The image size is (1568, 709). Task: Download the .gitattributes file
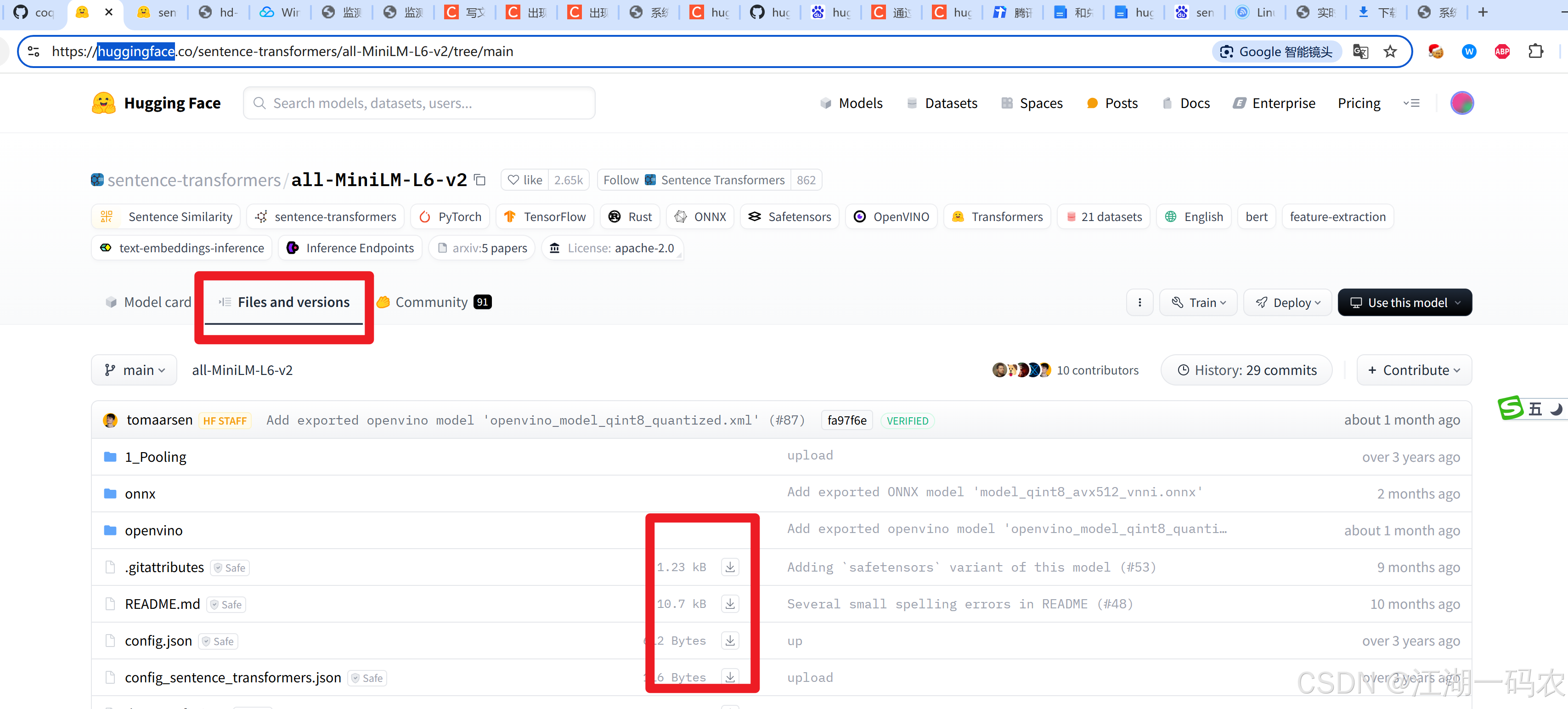coord(730,567)
